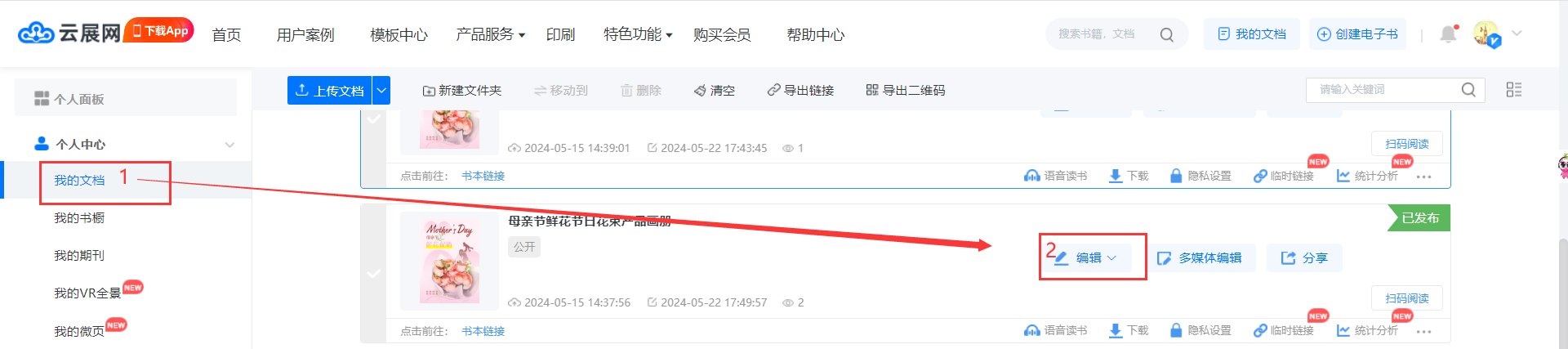The height and width of the screenshot is (349, 1568).
Task: Open the Mother's Day album cover thumbnail
Action: (449, 261)
